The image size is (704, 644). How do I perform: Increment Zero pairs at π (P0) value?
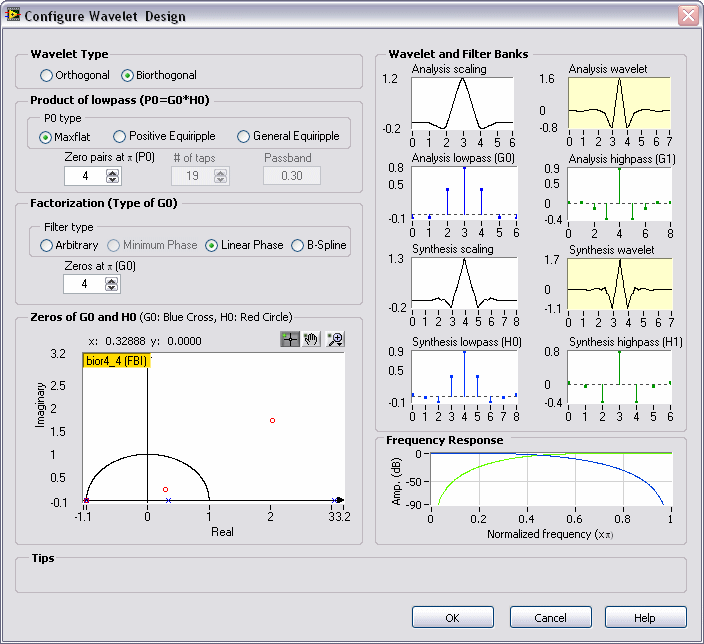pyautogui.click(x=112, y=171)
